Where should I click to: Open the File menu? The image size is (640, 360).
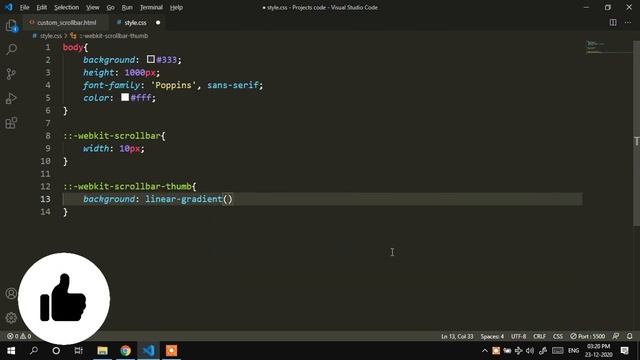click(24, 7)
